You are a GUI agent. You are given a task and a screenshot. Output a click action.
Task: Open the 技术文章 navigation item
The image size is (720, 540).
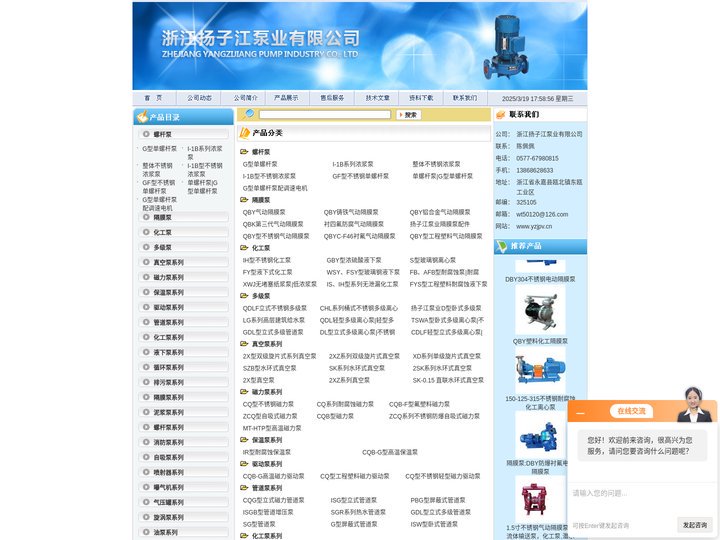tap(377, 98)
